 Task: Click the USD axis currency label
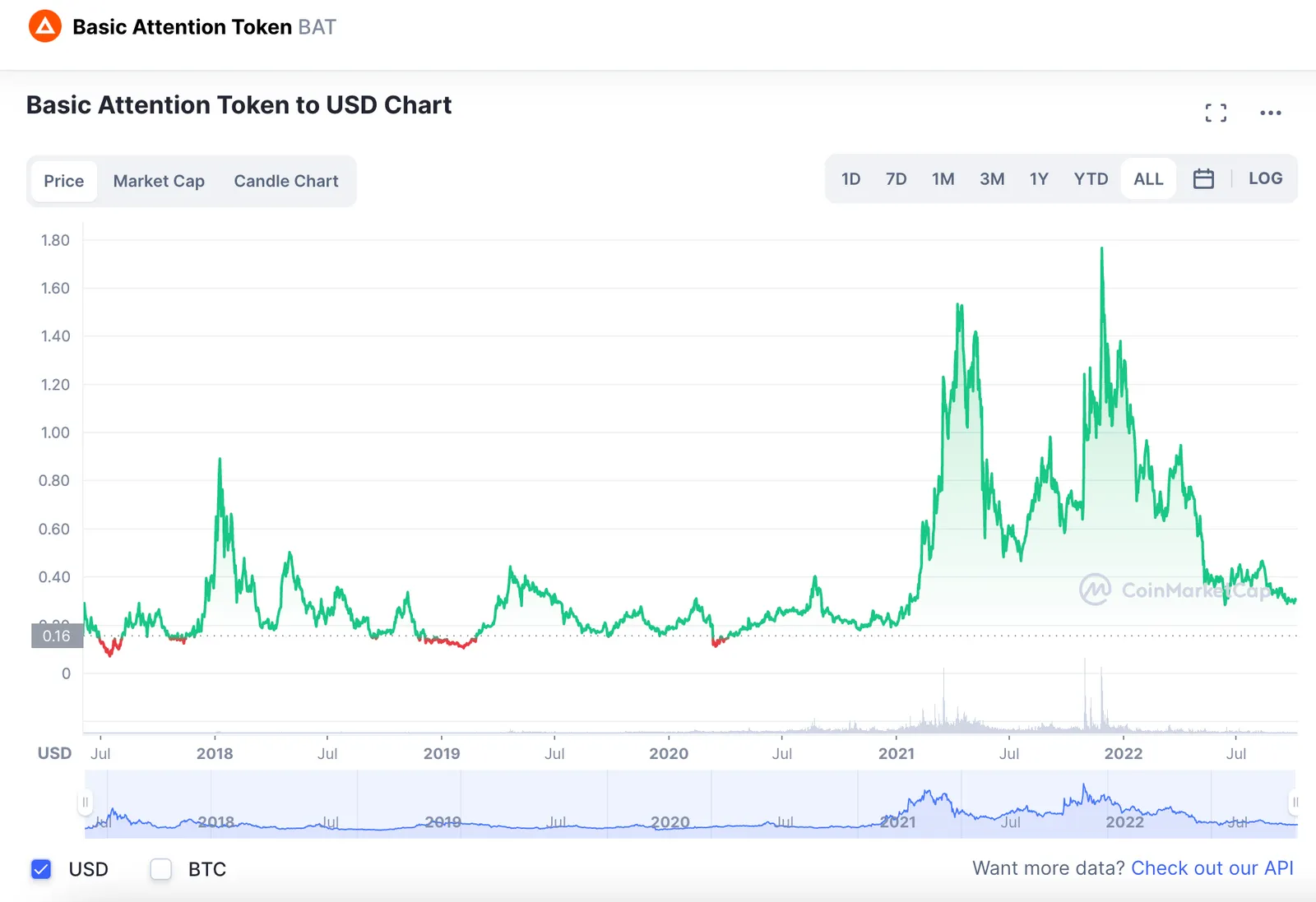coord(54,753)
